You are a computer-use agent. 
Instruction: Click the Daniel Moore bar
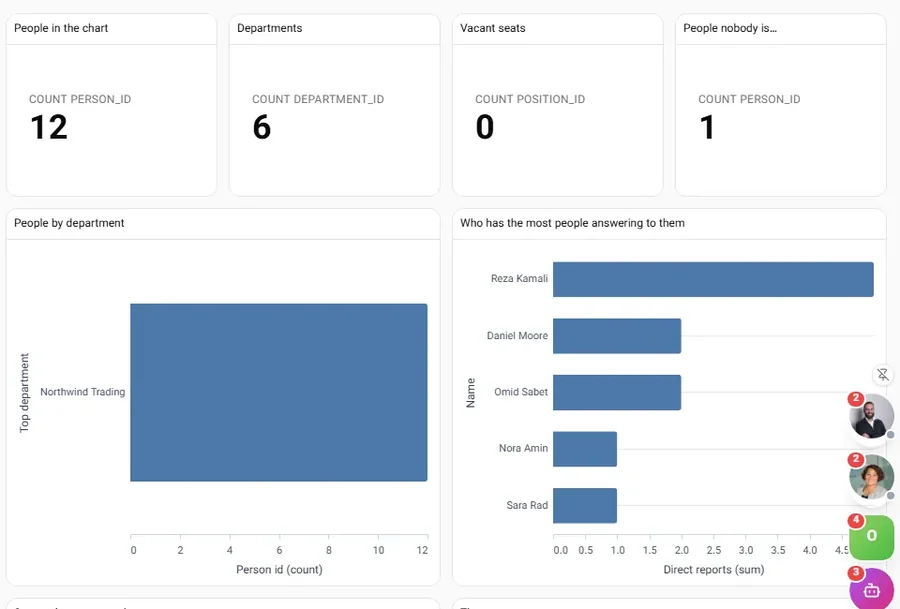(617, 336)
